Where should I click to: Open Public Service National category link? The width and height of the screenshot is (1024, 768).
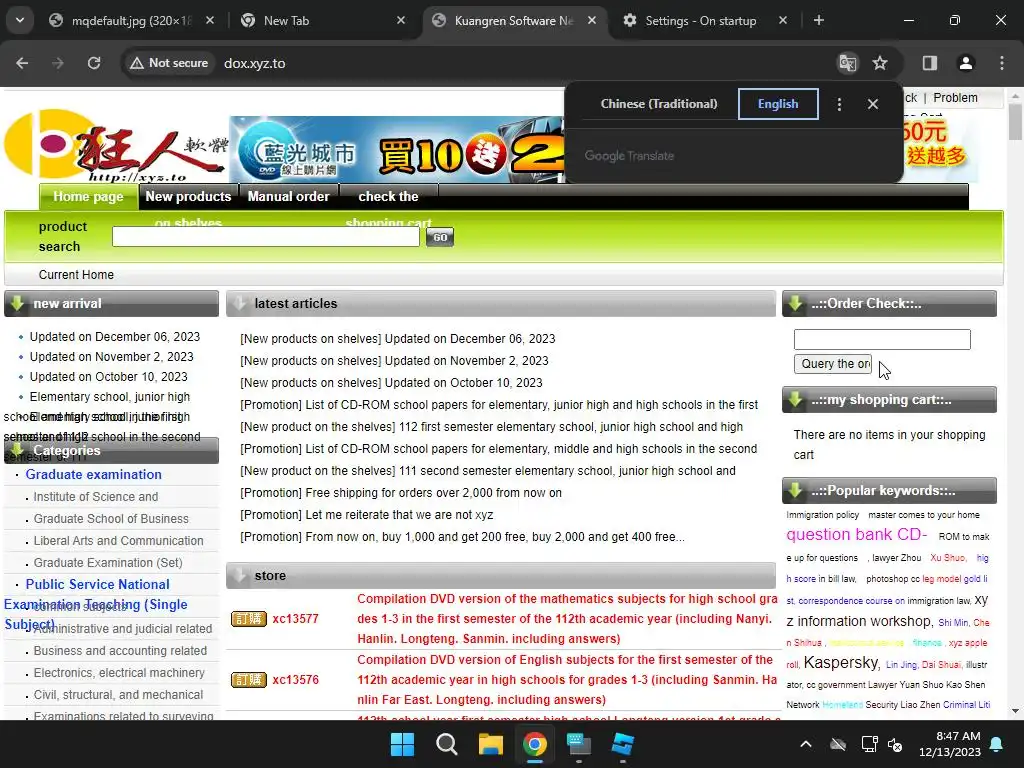[97, 584]
